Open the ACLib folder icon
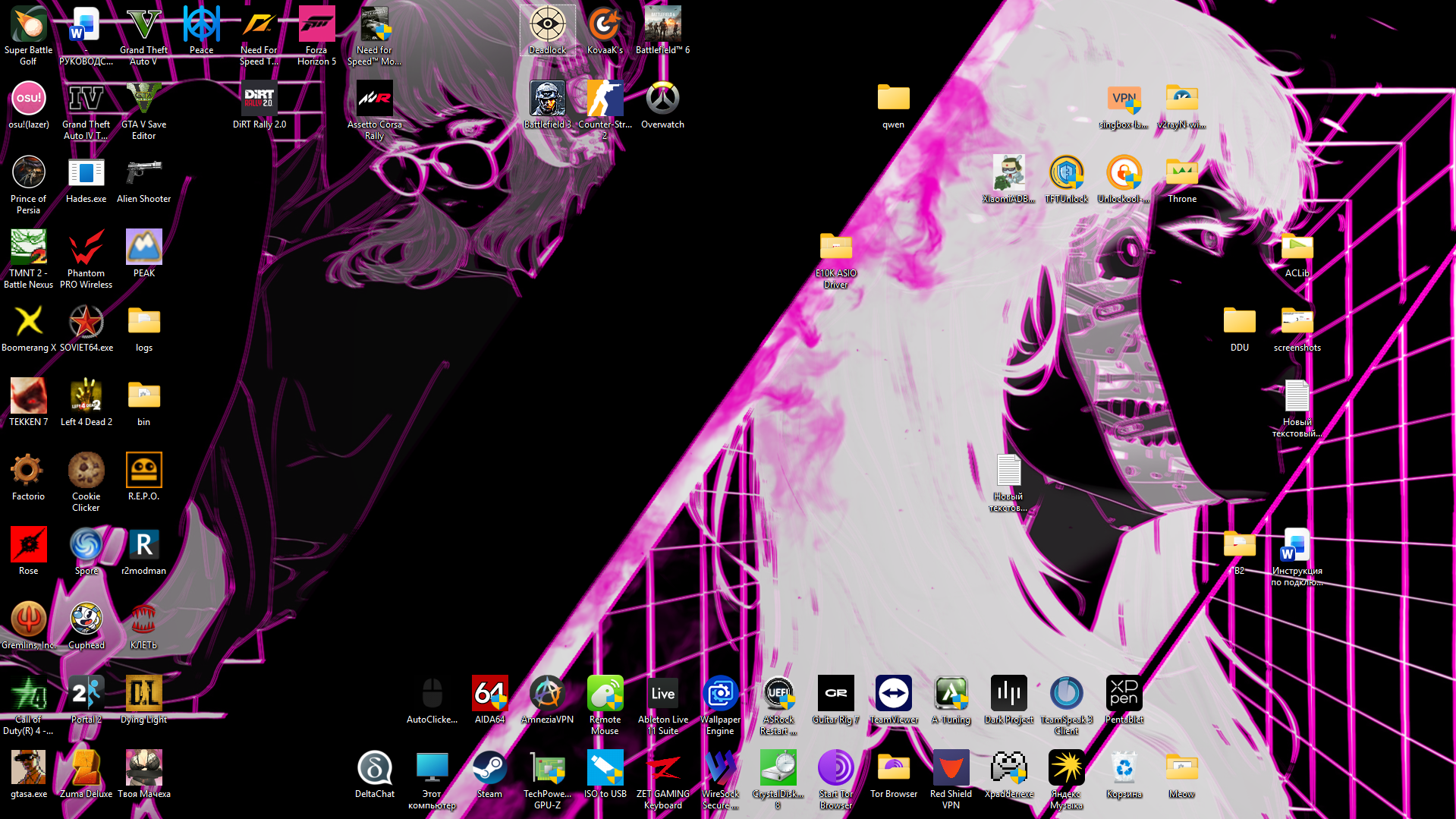 tap(1297, 254)
